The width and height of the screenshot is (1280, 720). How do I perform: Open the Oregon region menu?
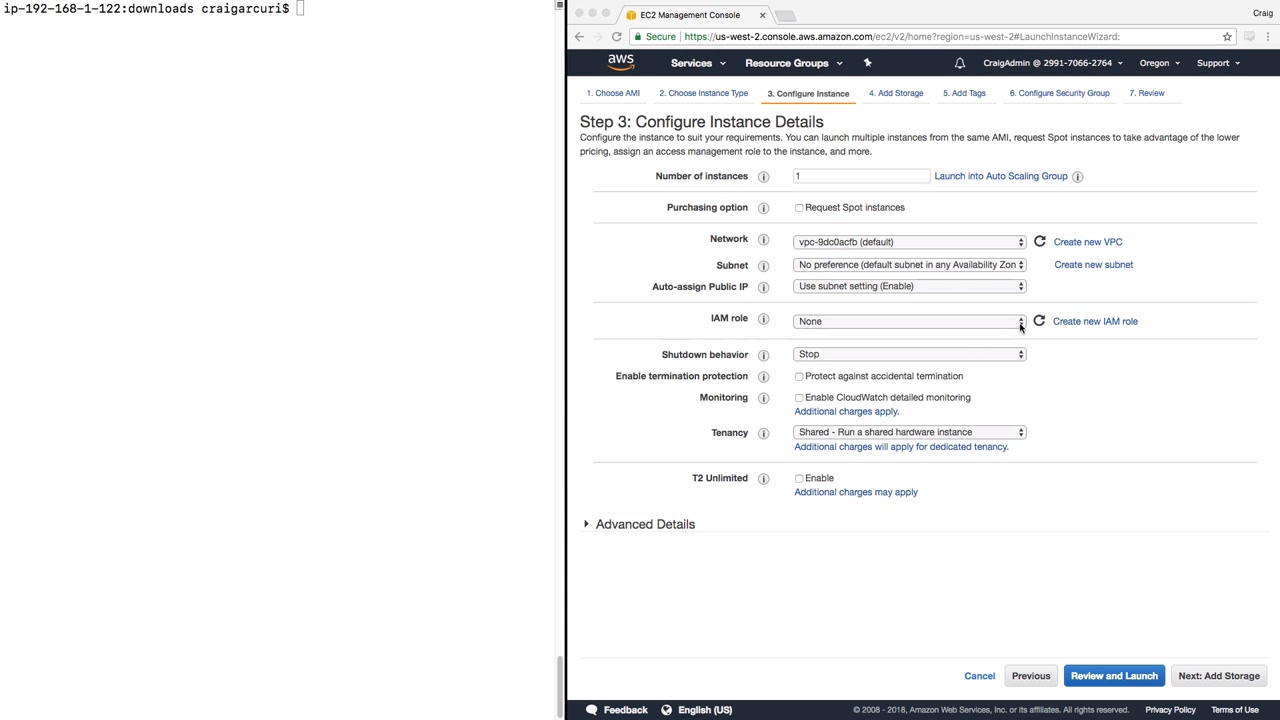pyautogui.click(x=1160, y=63)
